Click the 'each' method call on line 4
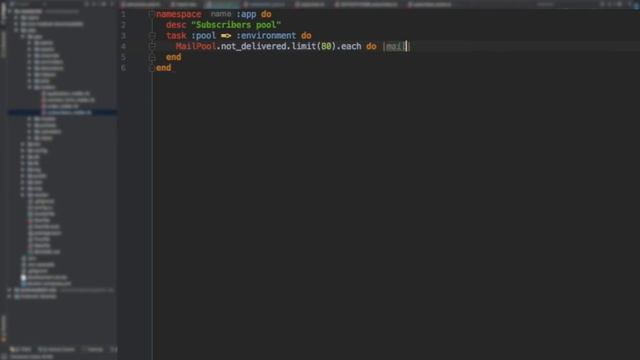The width and height of the screenshot is (640, 360). point(351,46)
